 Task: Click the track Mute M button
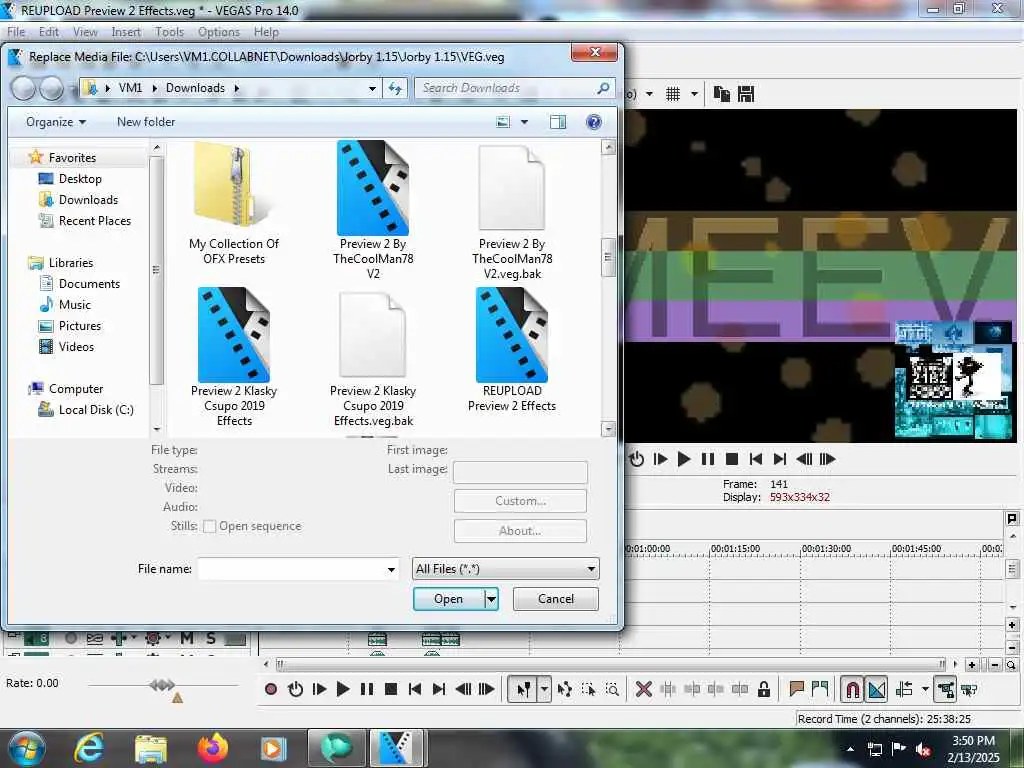click(187, 638)
